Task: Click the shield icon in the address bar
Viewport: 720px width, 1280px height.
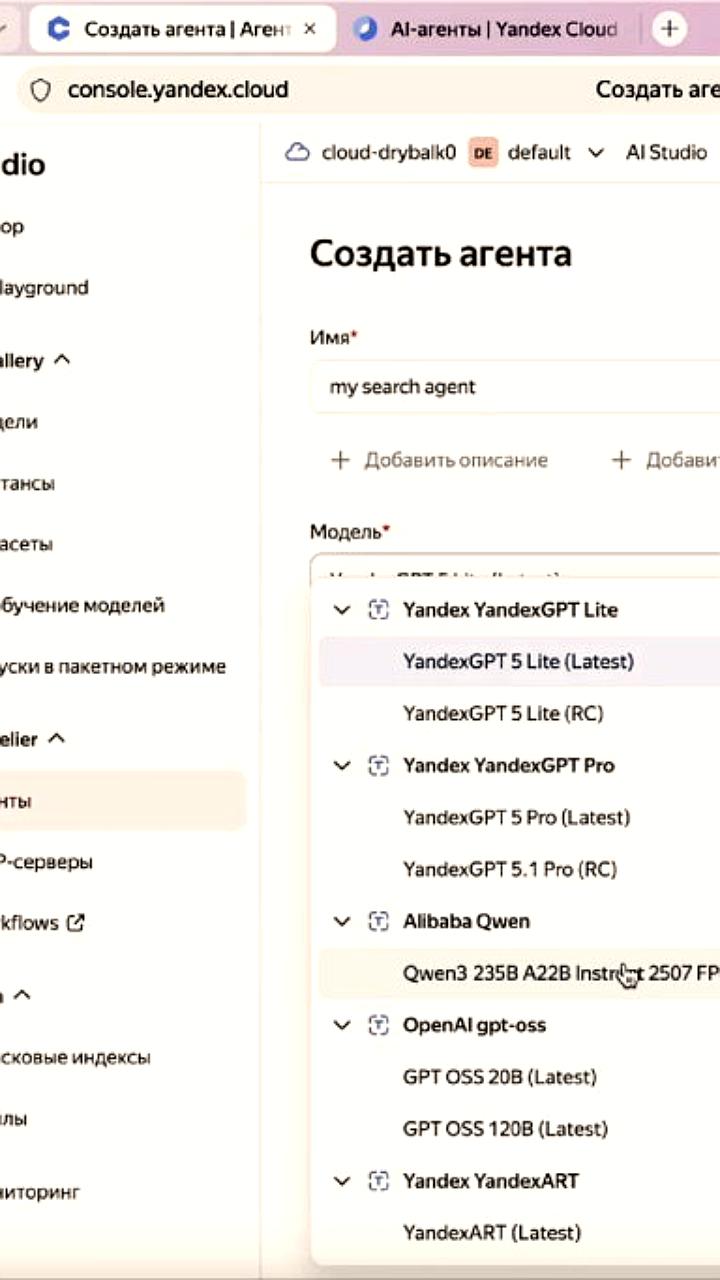Action: tap(40, 89)
